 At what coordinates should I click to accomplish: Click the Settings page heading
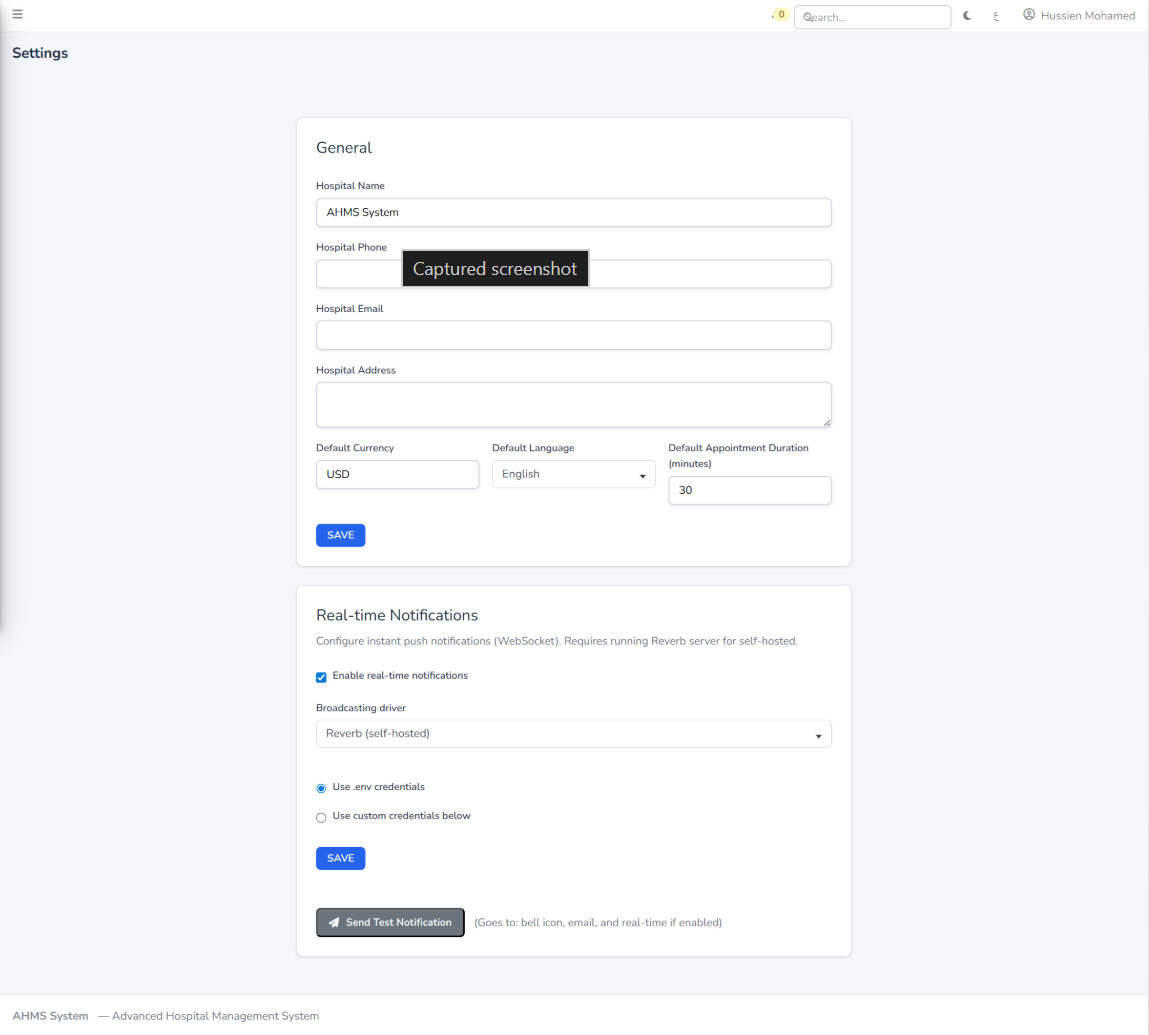(x=40, y=52)
